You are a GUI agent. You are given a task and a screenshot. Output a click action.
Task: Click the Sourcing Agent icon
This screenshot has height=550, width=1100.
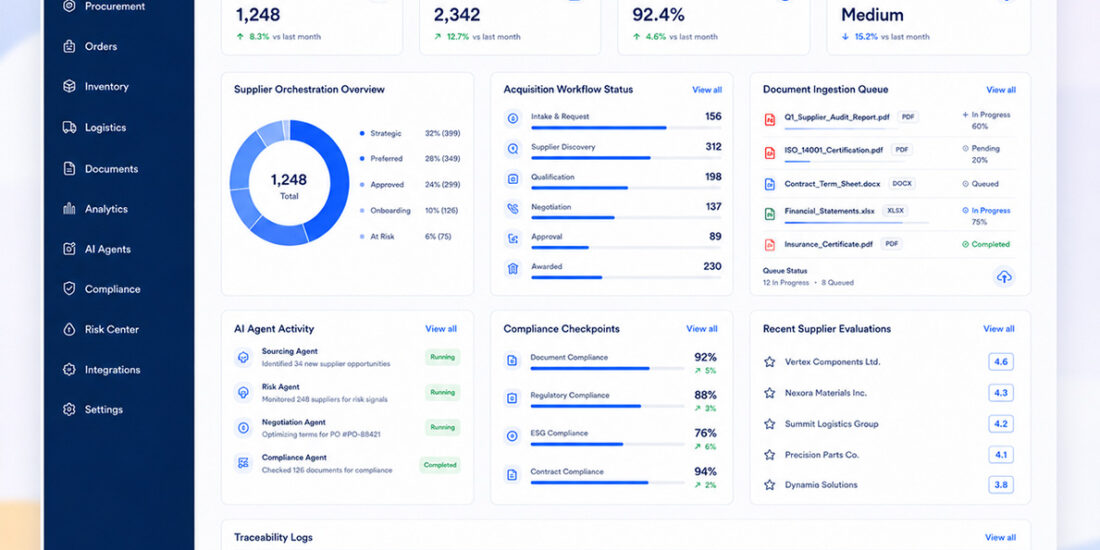click(x=243, y=357)
